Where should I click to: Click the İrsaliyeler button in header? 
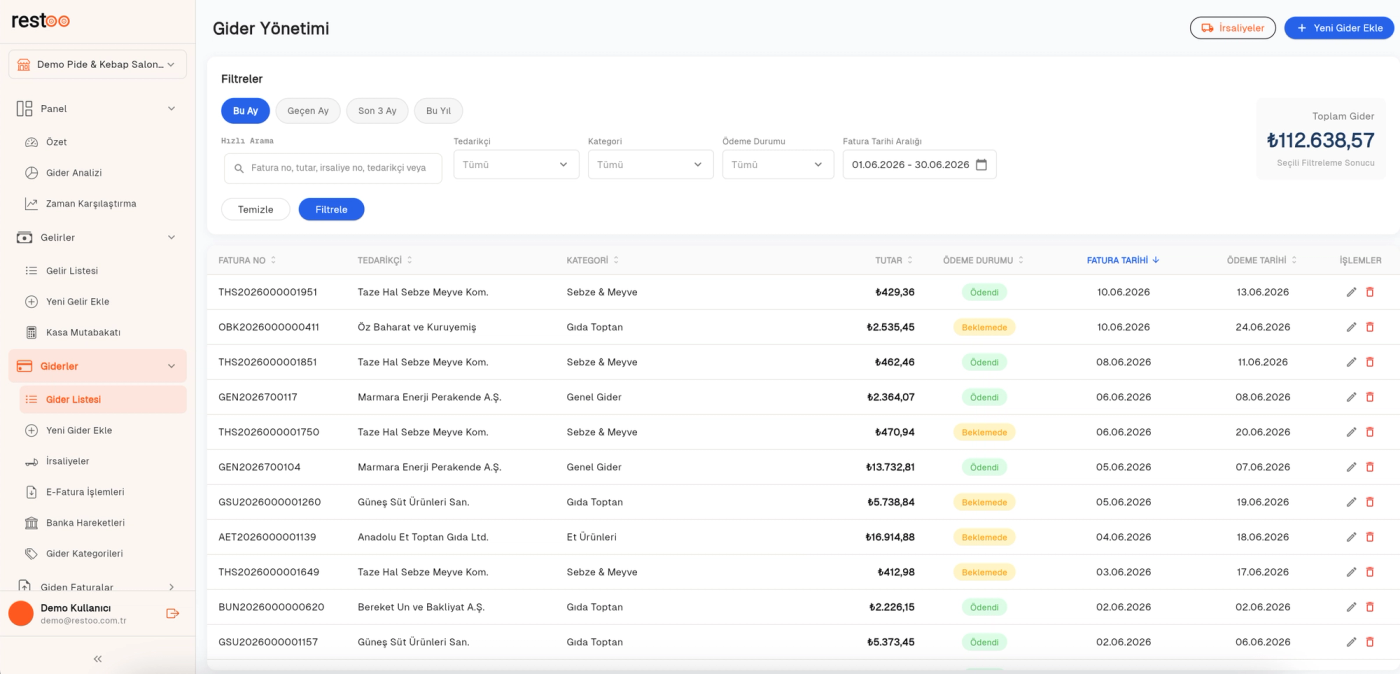click(1233, 28)
